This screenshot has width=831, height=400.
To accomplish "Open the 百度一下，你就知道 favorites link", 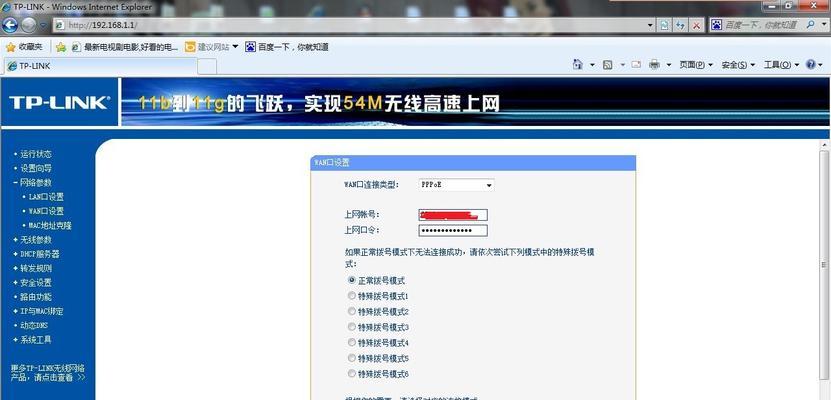I will (x=287, y=47).
